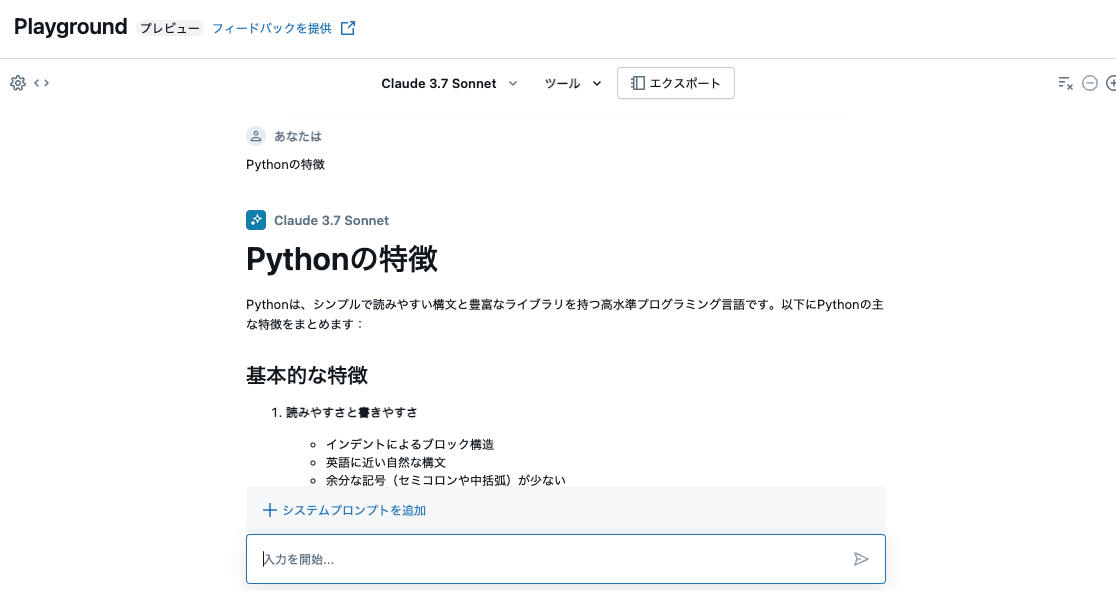Open the フィードバックを提供 link
The height and width of the screenshot is (591, 1116).
tap(271, 28)
